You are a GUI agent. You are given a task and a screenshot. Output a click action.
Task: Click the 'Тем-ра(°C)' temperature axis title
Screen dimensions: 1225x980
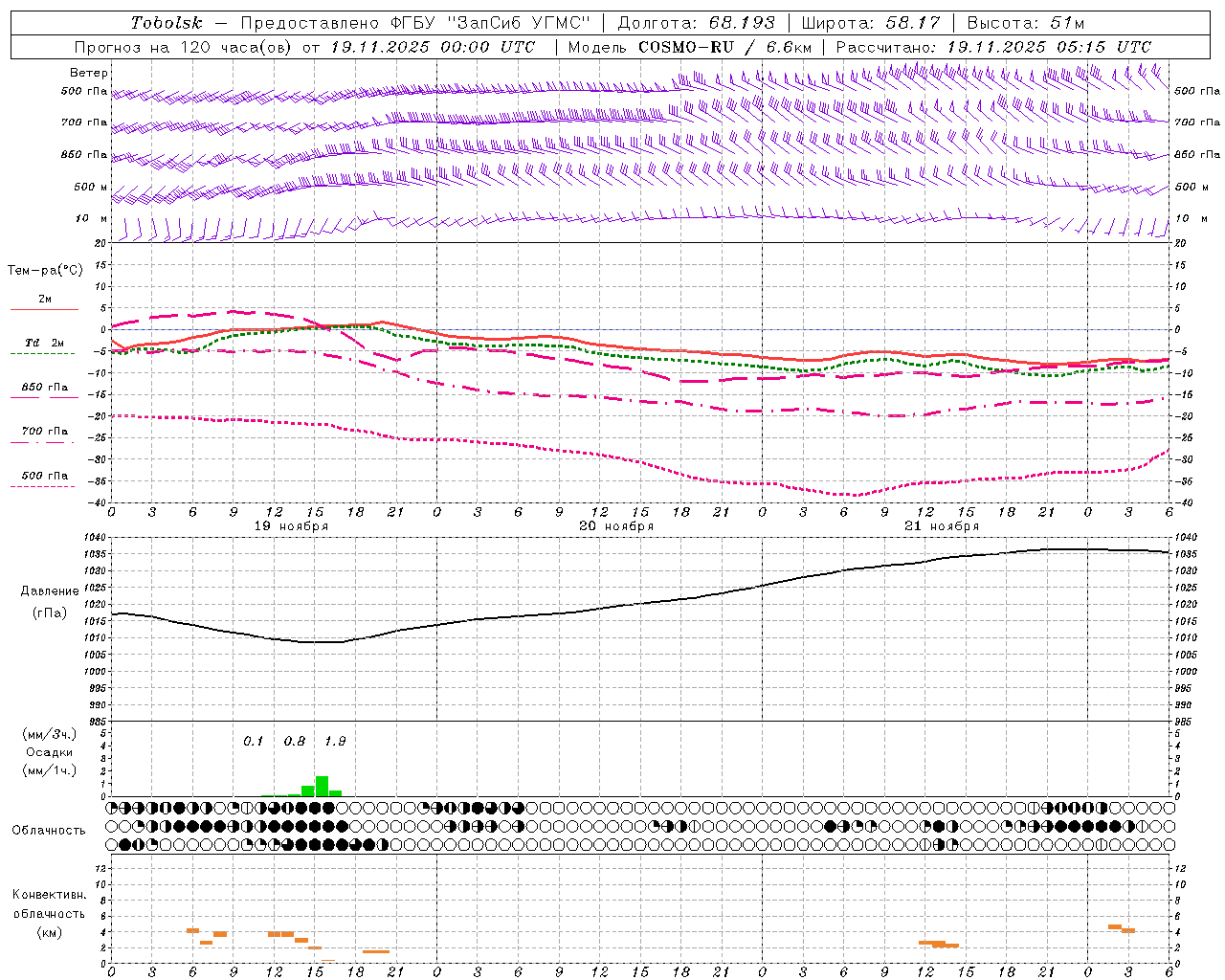[45, 271]
